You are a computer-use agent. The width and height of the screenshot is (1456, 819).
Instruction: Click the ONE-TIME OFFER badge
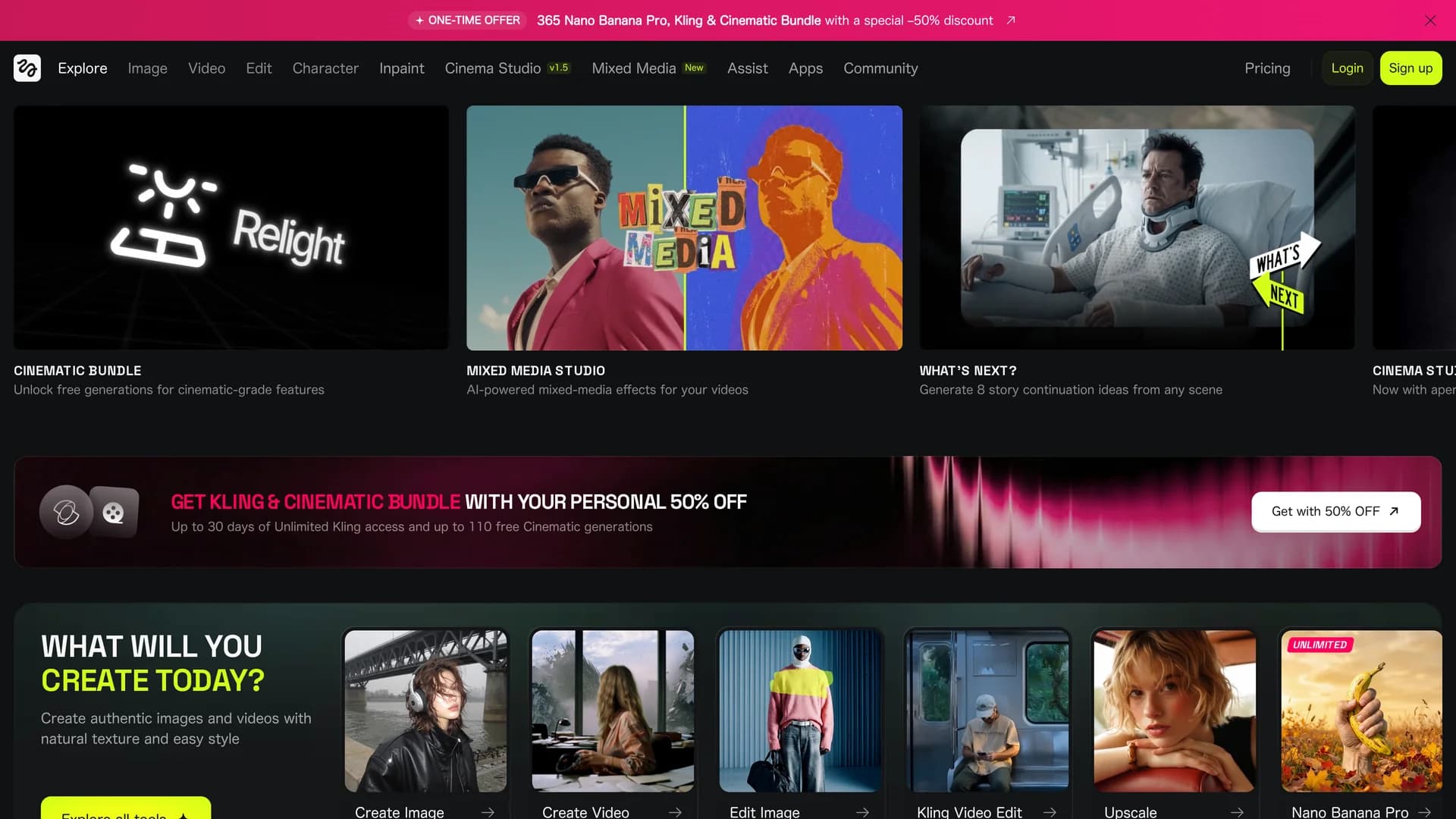click(468, 20)
